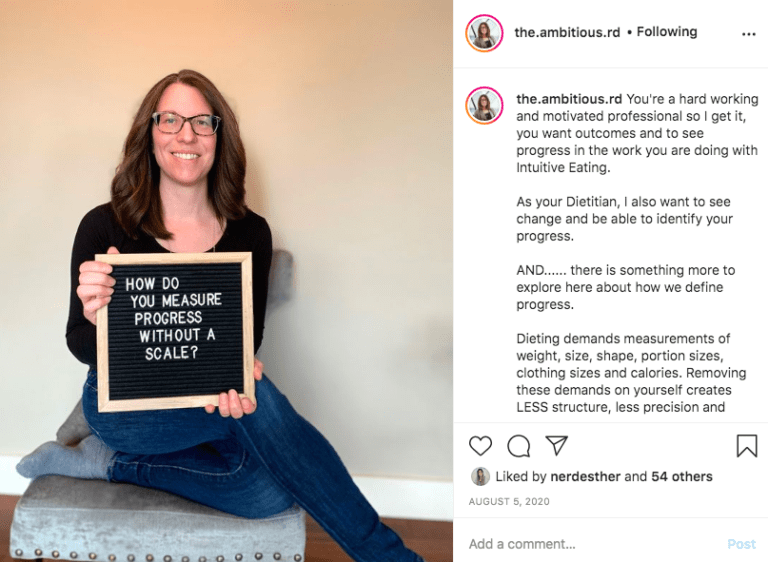Click the small nerdesther liker avatar
Image resolution: width=768 pixels, height=562 pixels.
tap(480, 476)
